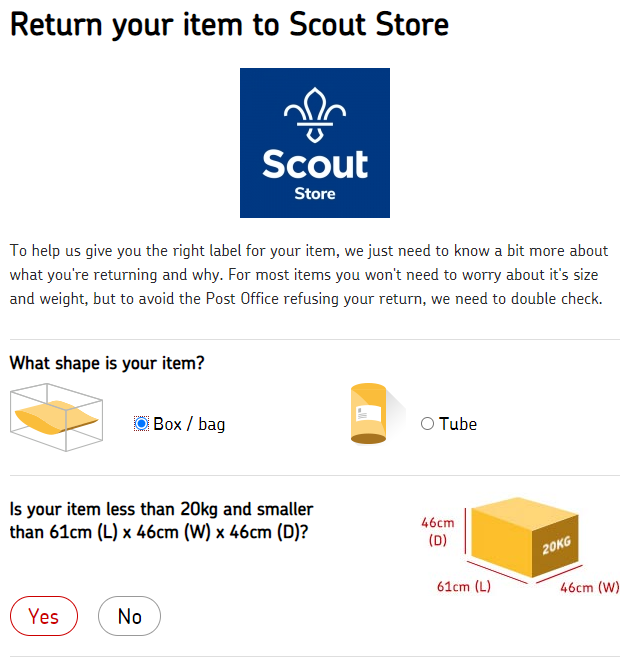Image resolution: width=635 pixels, height=663 pixels.
Task: Click the 20KG yellow box illustration
Action: pyautogui.click(x=525, y=537)
